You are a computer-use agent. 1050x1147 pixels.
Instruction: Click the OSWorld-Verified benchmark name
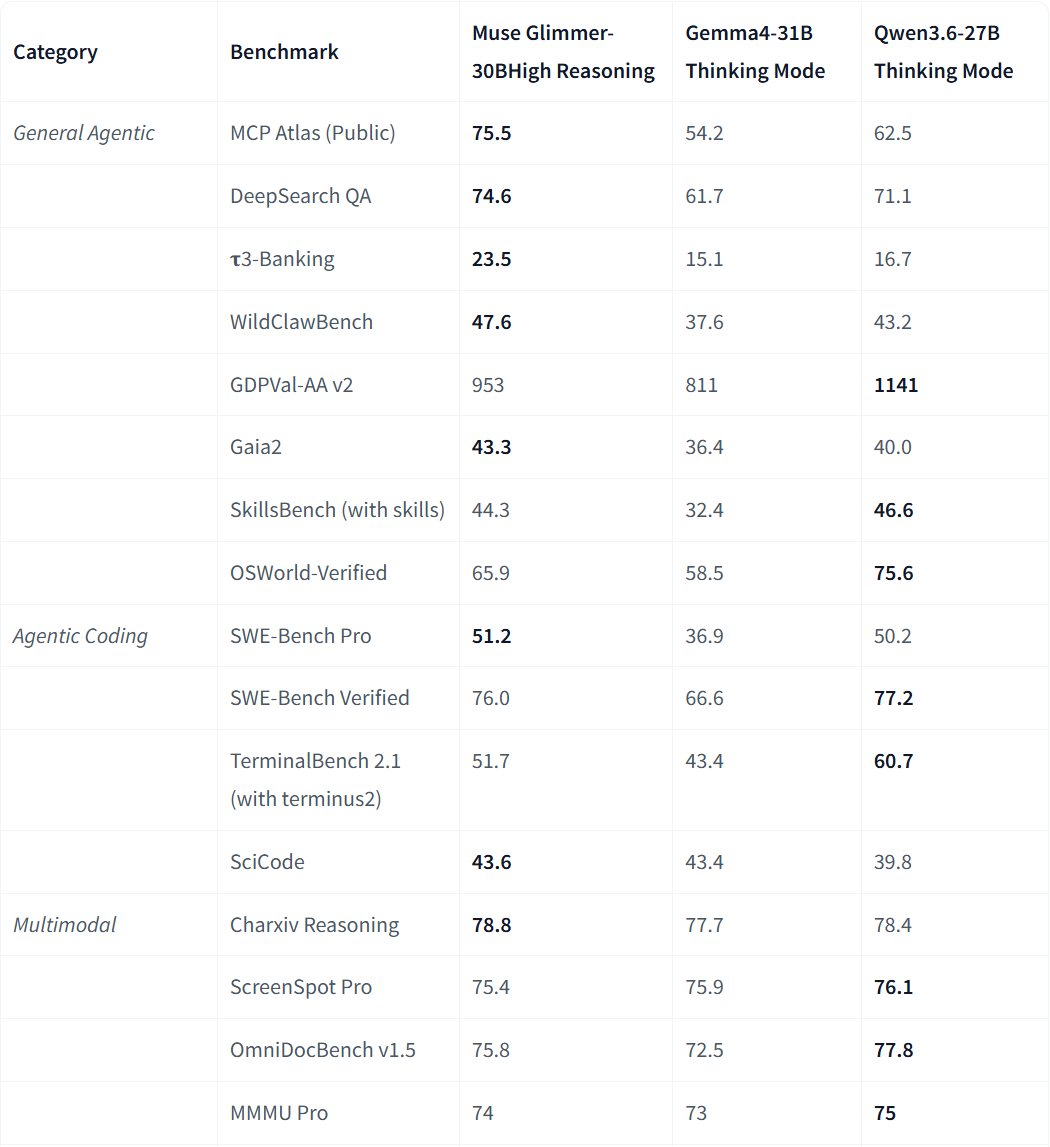point(308,573)
